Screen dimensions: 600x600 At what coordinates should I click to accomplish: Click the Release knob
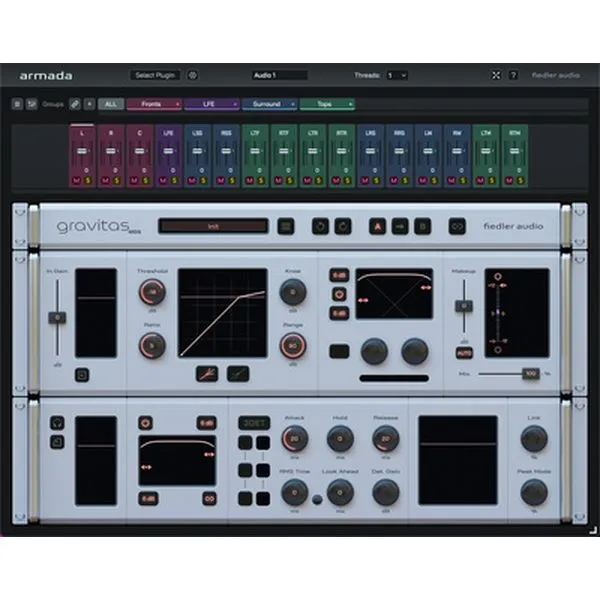pyautogui.click(x=386, y=439)
